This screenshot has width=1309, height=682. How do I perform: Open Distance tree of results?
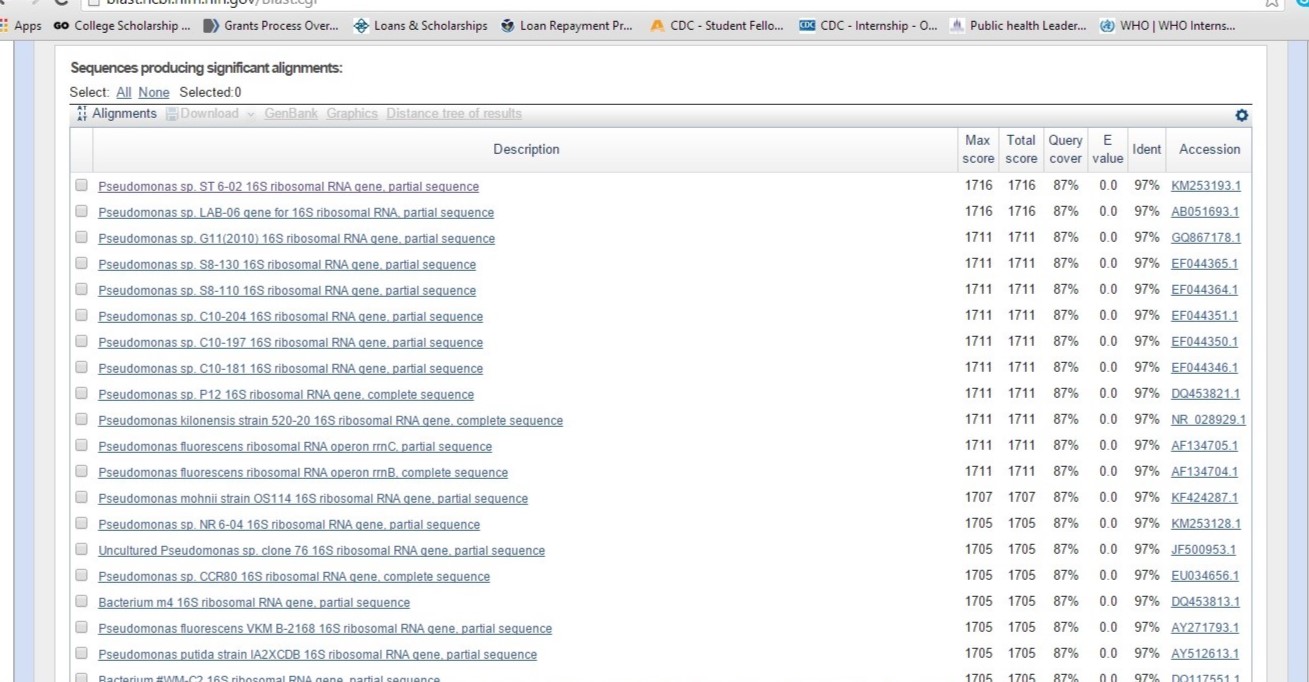point(454,114)
